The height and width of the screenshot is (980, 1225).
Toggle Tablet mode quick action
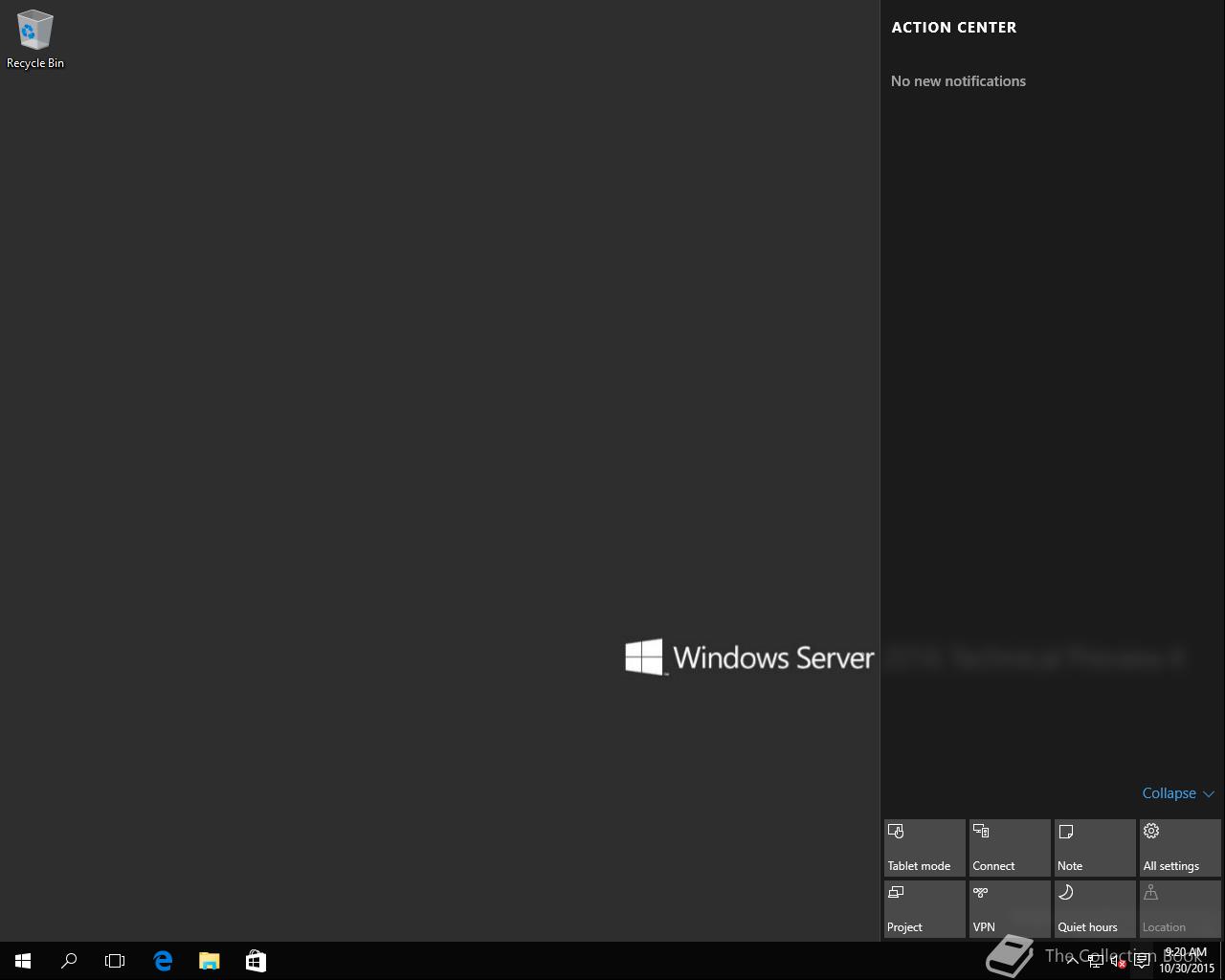pyautogui.click(x=924, y=848)
